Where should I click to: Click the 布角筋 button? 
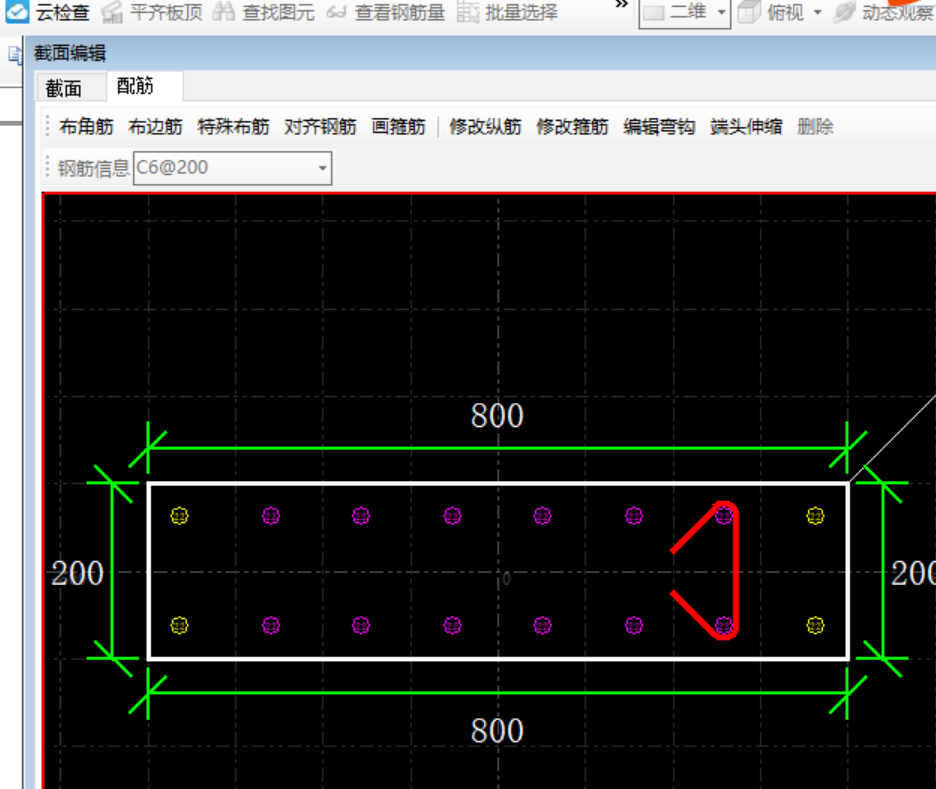tap(86, 127)
